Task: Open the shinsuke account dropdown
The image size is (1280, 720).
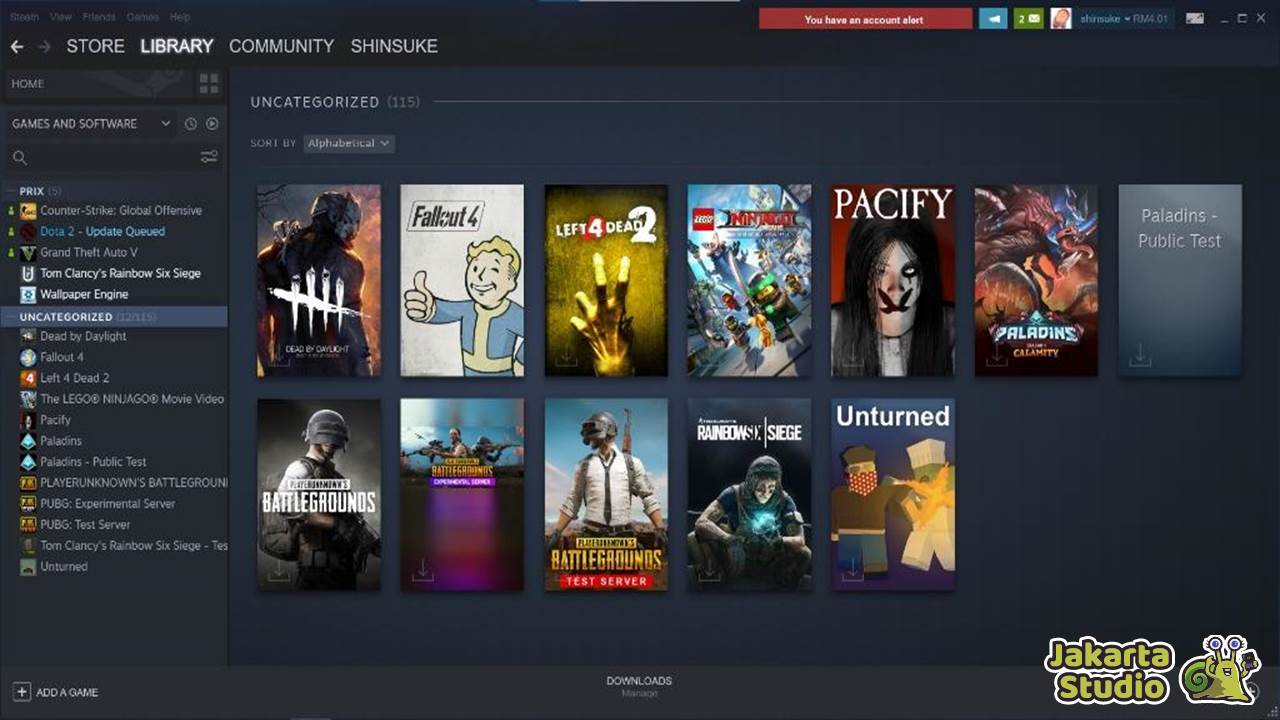Action: (1123, 19)
